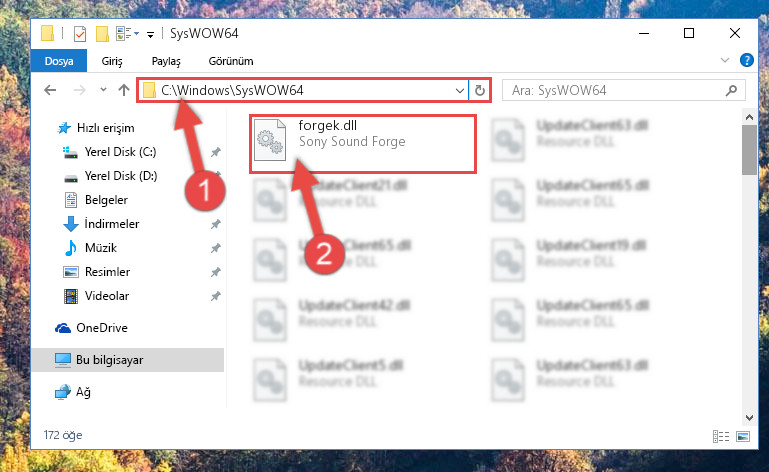Open the Explorer help question mark icon
The image size is (769, 472).
[x=746, y=60]
